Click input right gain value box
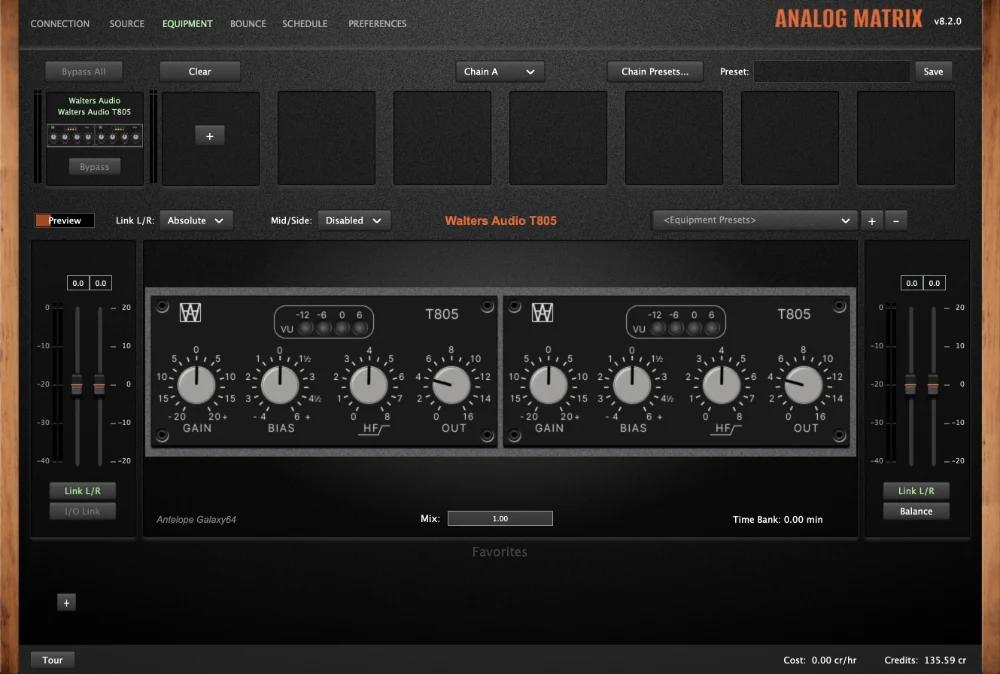The width and height of the screenshot is (1000, 674). (x=101, y=283)
